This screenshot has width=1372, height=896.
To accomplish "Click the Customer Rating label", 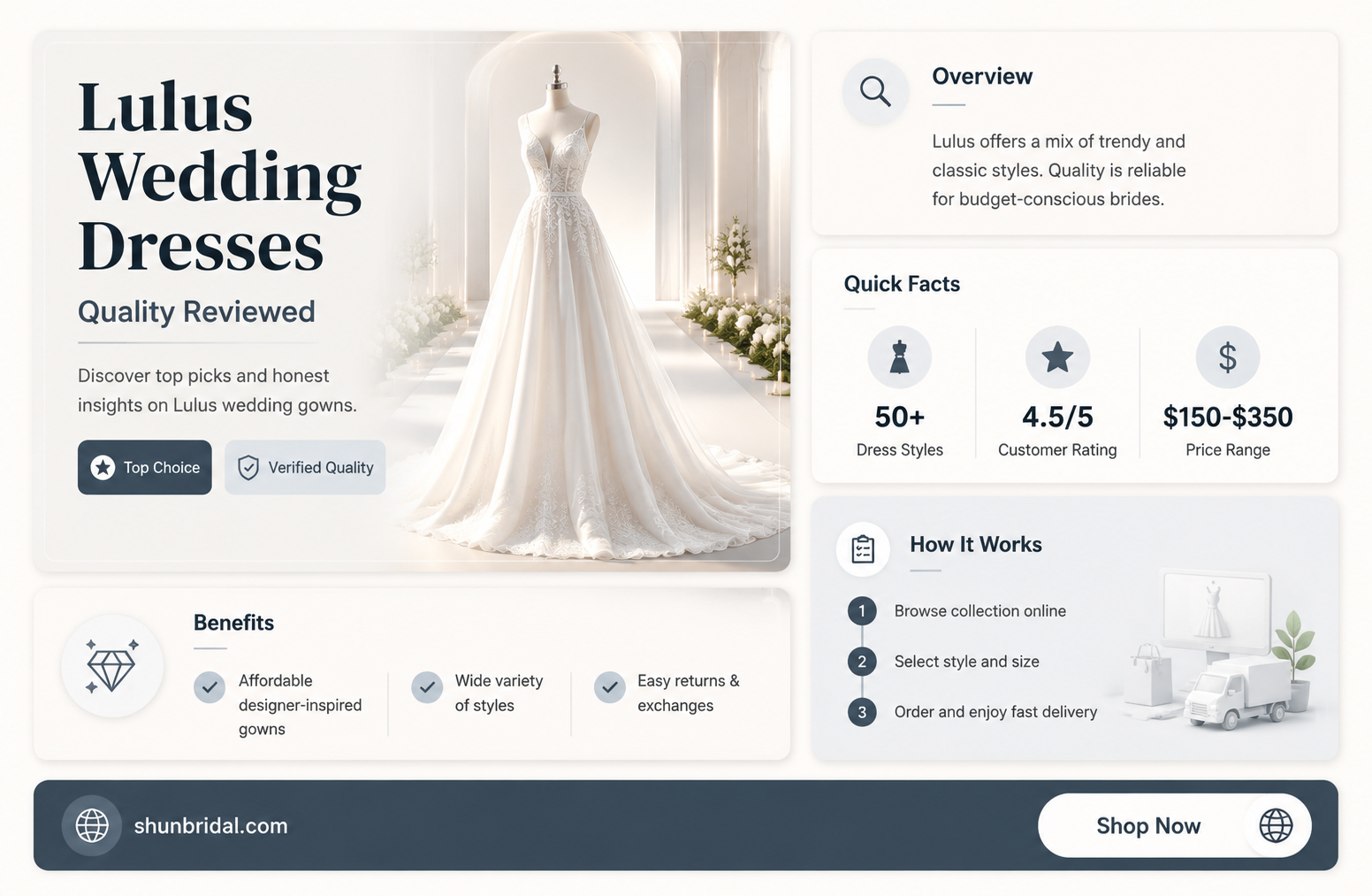I will pyautogui.click(x=1057, y=450).
